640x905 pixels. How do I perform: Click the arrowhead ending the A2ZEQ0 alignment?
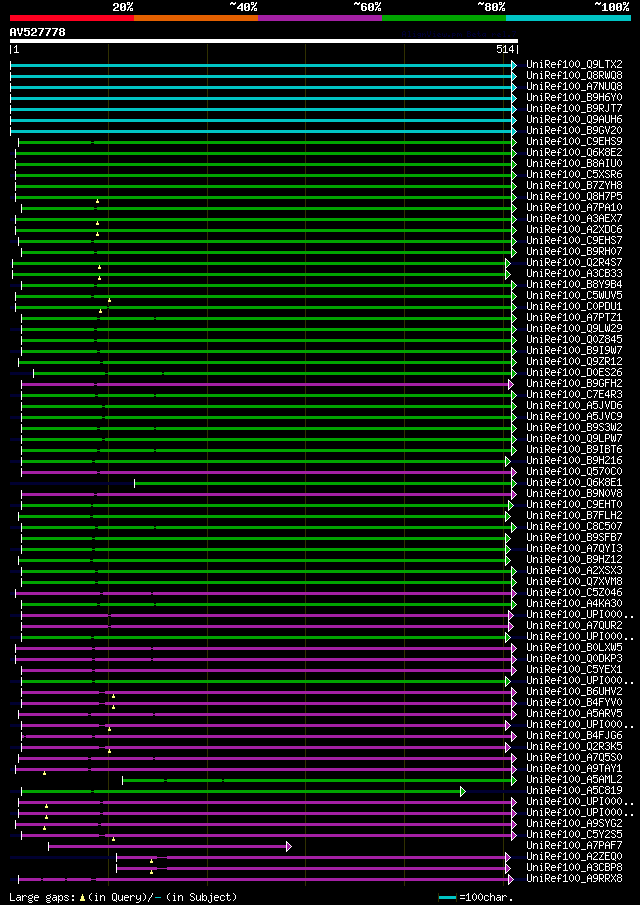508,857
